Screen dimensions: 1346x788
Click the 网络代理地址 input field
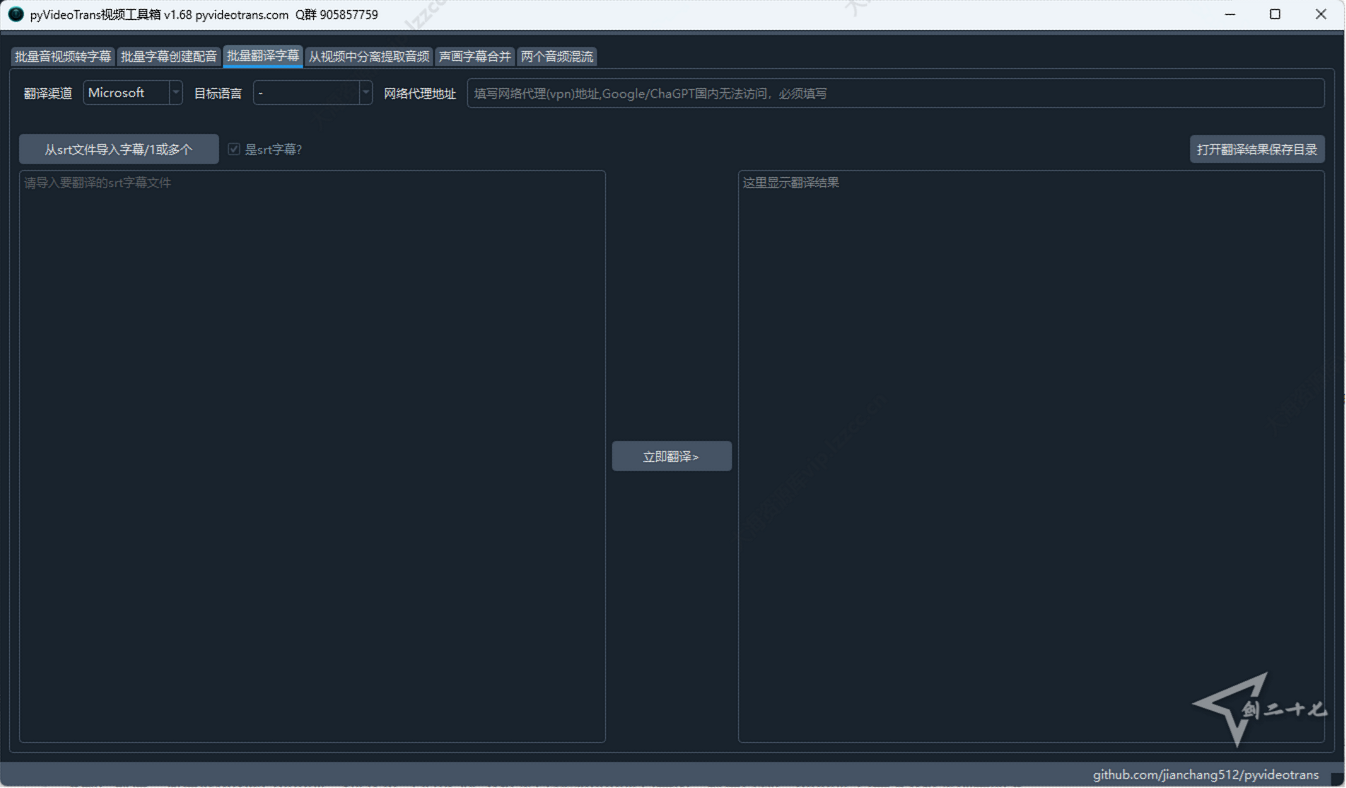point(896,93)
